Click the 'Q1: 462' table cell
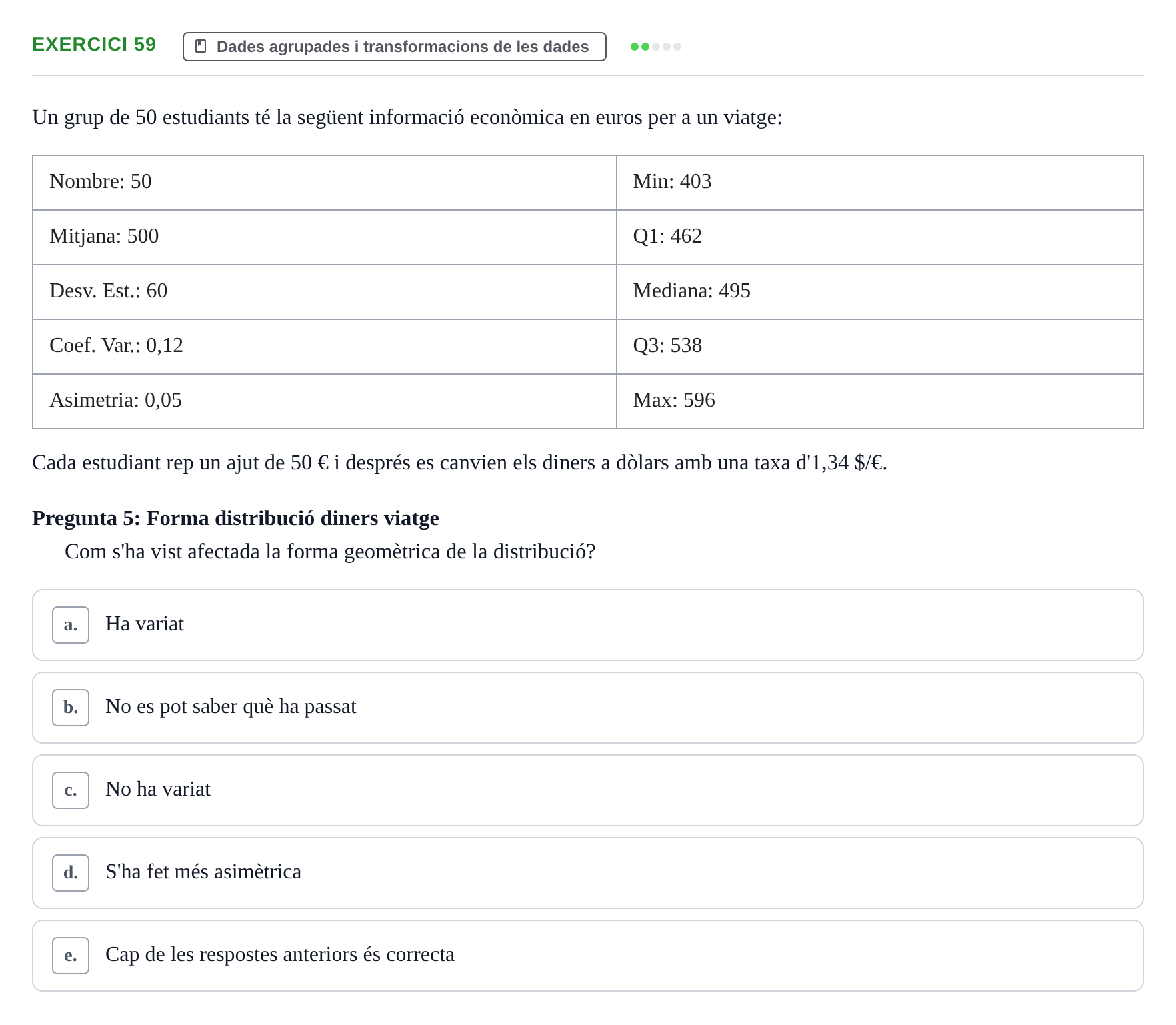The image size is (1176, 1025). (880, 237)
